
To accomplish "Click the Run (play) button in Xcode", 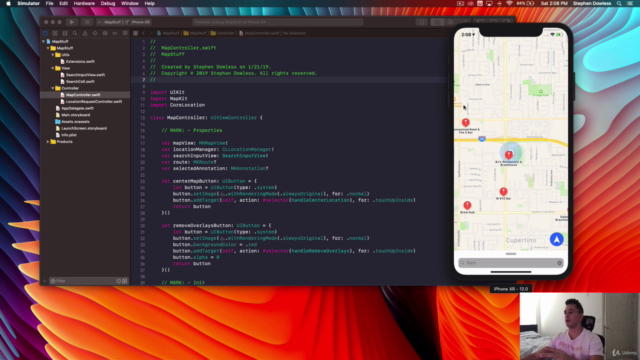I will click(71, 22).
